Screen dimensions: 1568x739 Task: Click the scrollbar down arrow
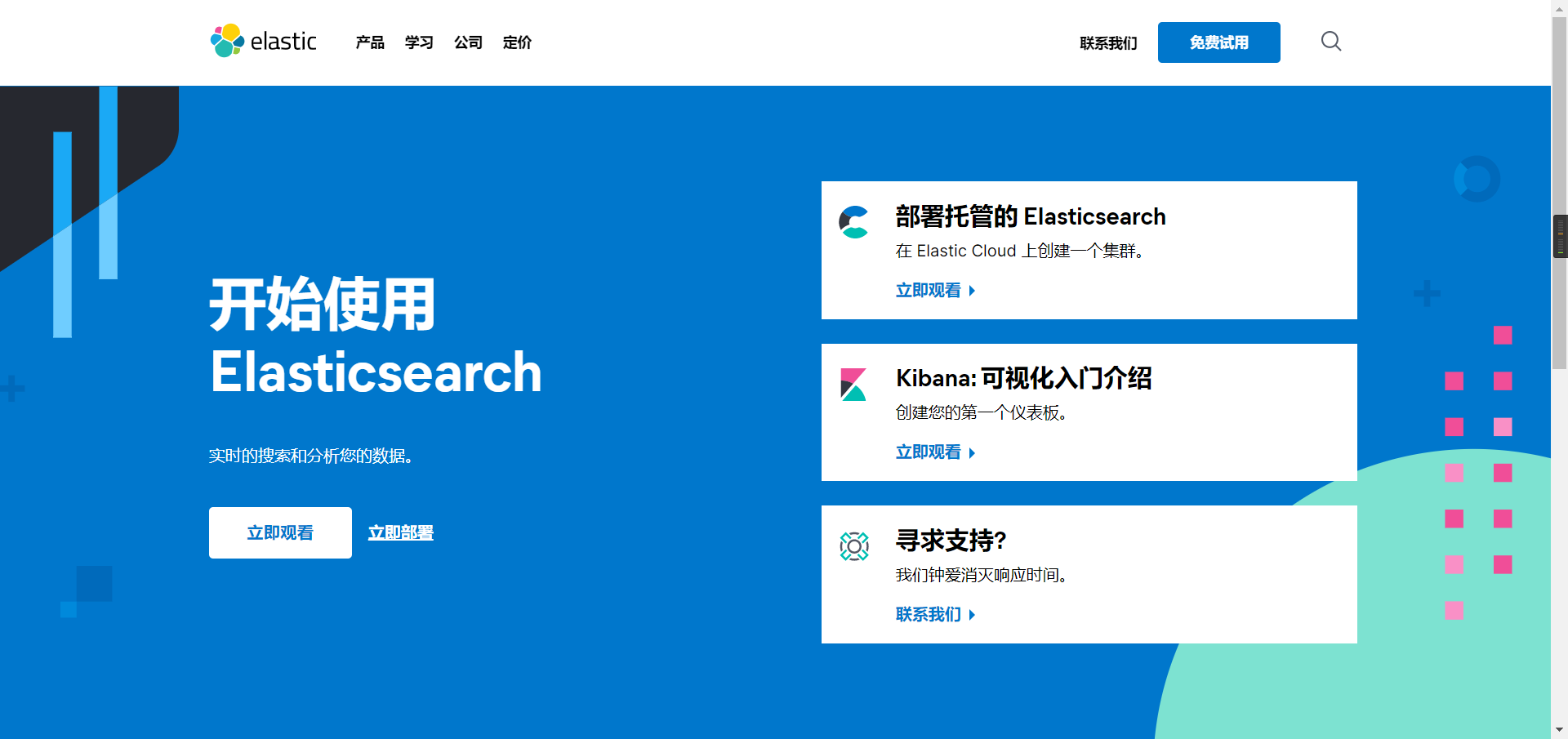point(1560,730)
